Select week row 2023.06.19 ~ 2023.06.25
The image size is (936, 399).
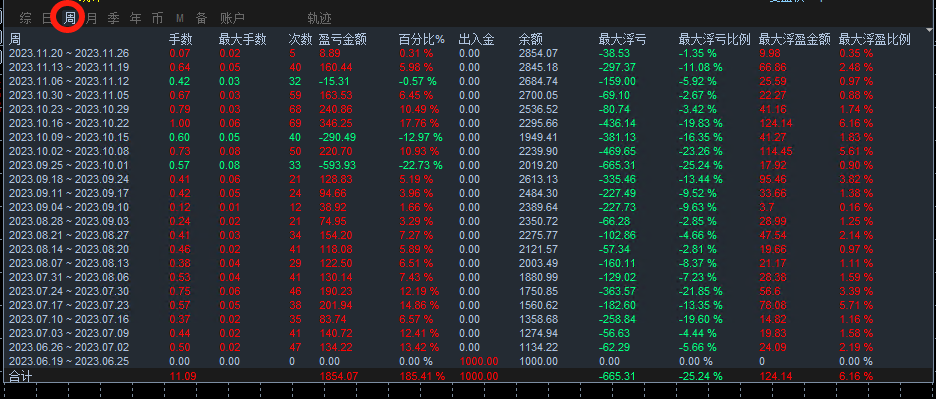pos(468,361)
